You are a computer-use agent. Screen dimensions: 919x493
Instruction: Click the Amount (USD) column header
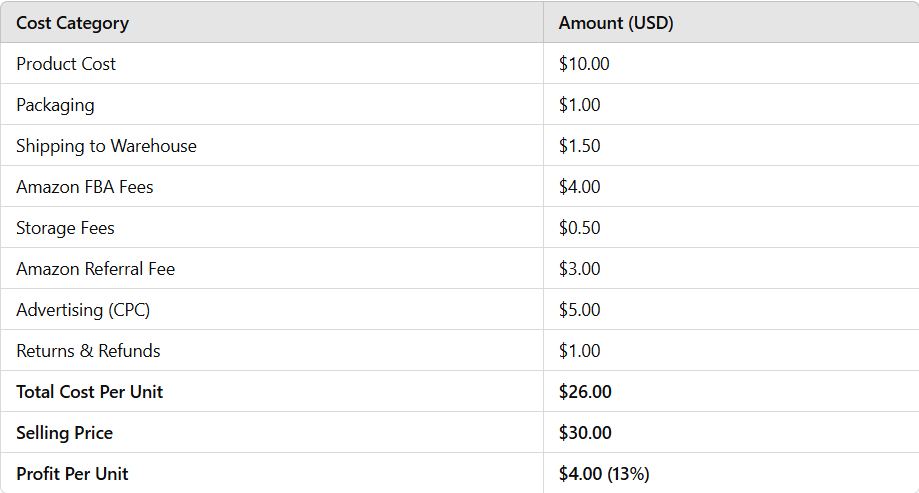[x=616, y=23]
